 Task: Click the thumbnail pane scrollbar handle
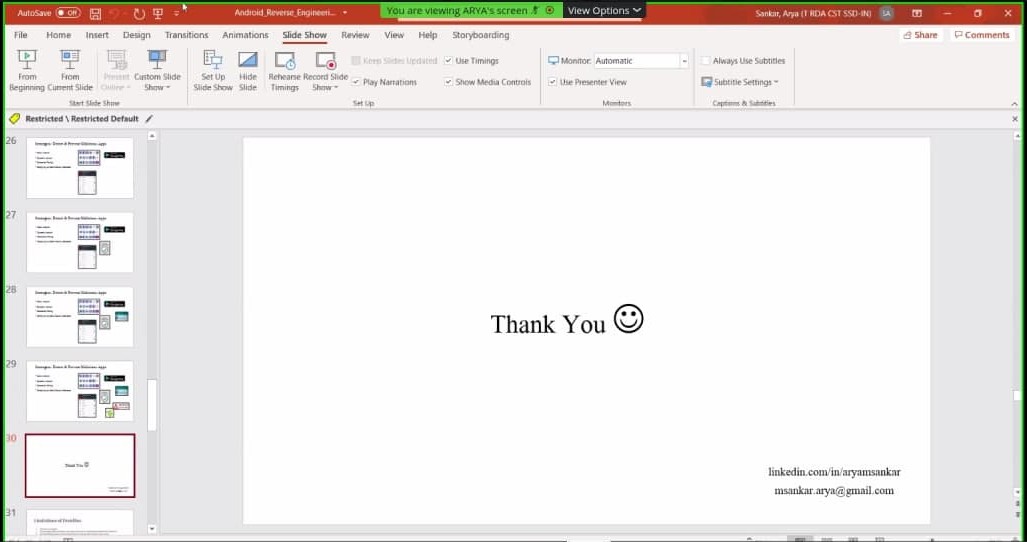pos(152,405)
